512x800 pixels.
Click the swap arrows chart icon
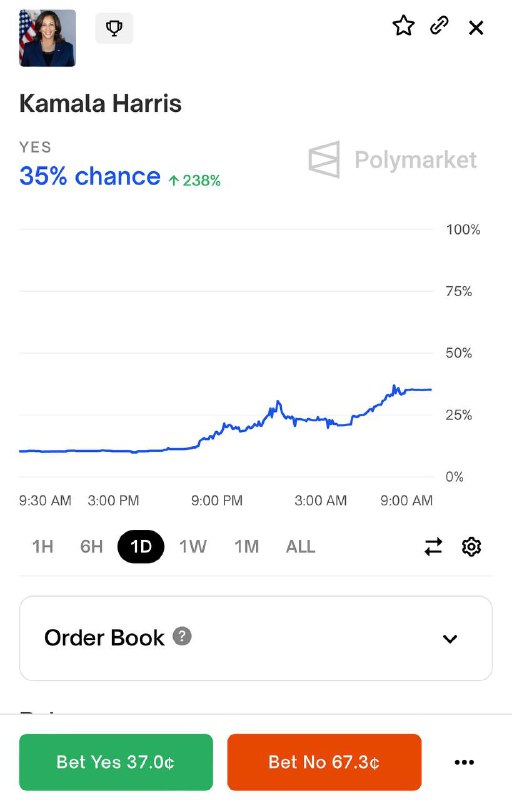433,547
